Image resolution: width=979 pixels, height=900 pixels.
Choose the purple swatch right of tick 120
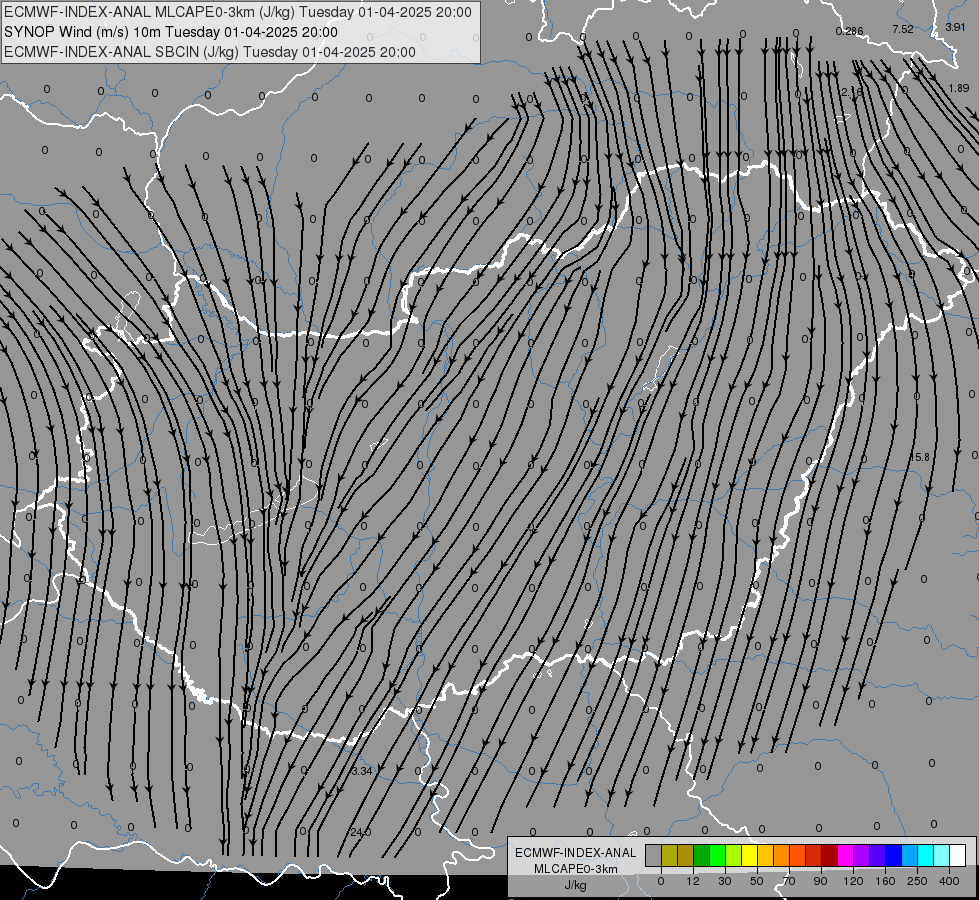click(x=862, y=856)
